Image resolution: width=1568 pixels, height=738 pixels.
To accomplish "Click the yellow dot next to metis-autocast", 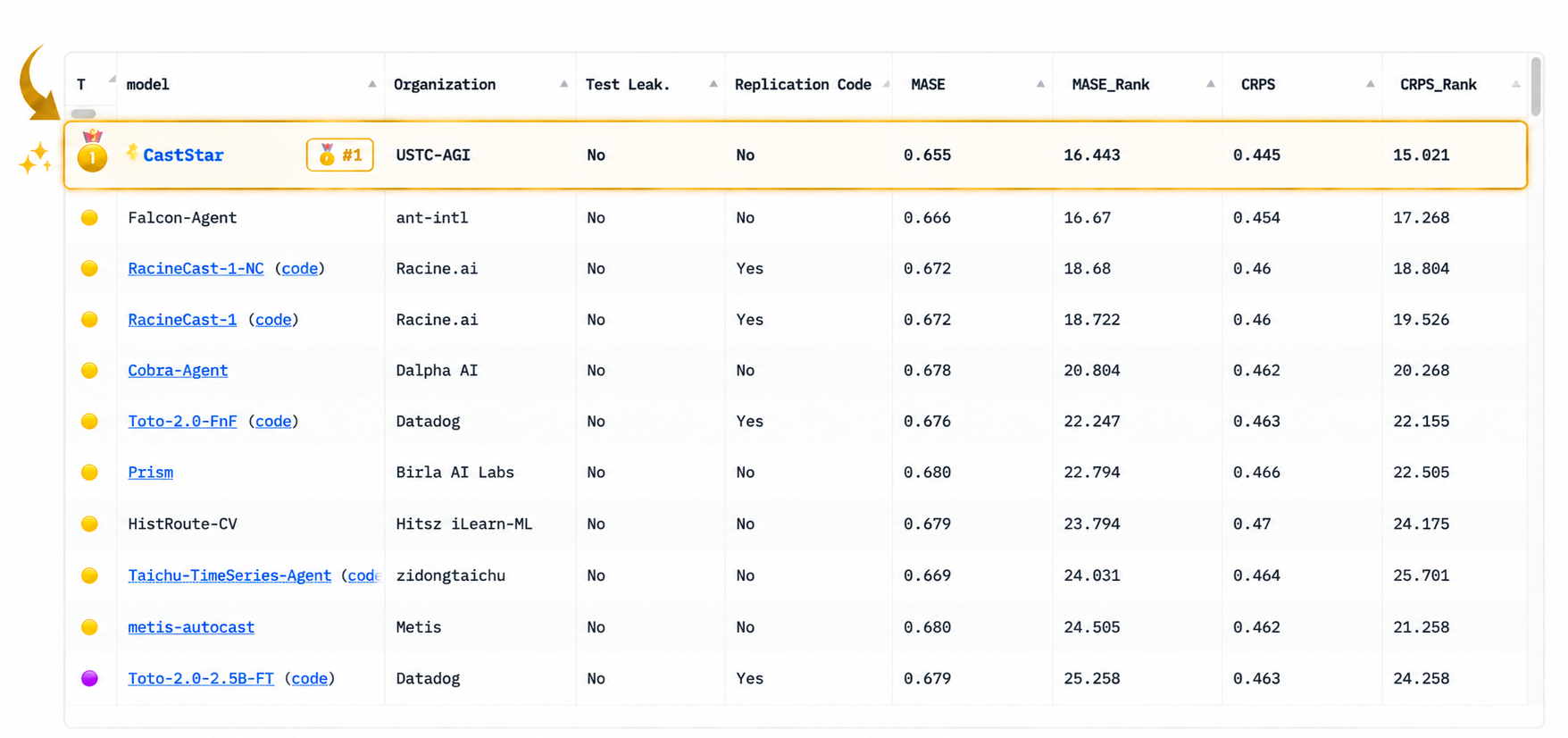I will click(89, 627).
